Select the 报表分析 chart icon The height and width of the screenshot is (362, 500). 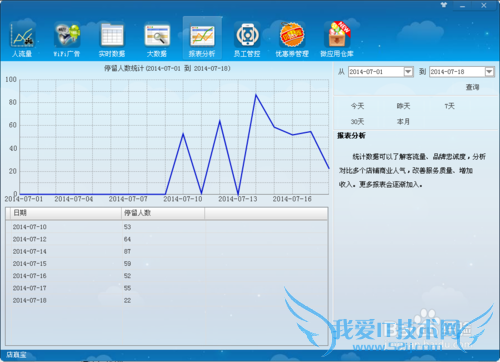pyautogui.click(x=202, y=38)
